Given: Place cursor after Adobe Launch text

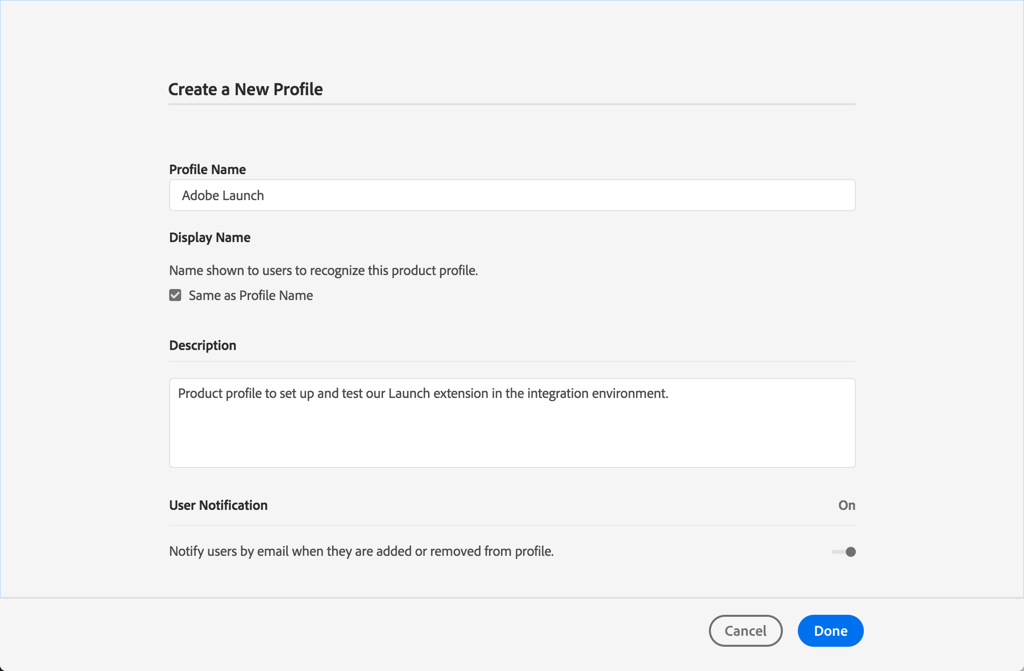Looking at the screenshot, I should (x=265, y=195).
